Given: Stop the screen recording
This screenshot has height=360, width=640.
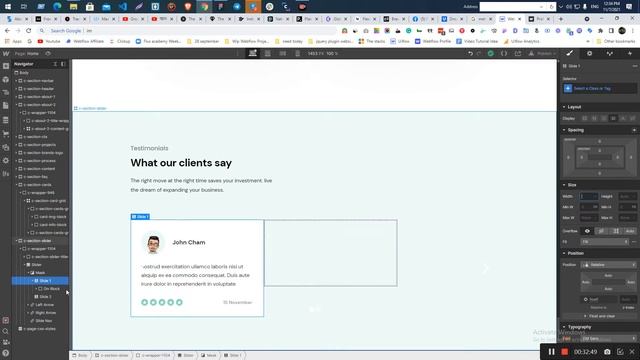Looking at the screenshot, I should (564, 352).
